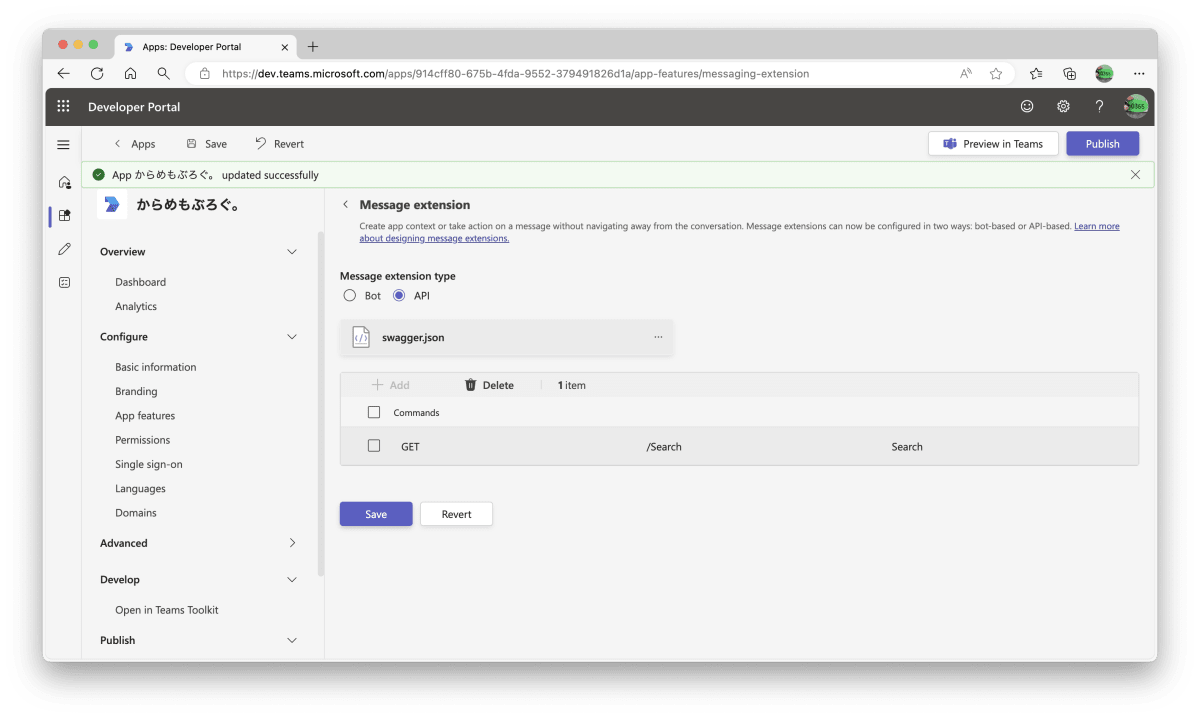Open in Teams Toolkit sidebar item
Image resolution: width=1200 pixels, height=718 pixels.
click(x=167, y=610)
